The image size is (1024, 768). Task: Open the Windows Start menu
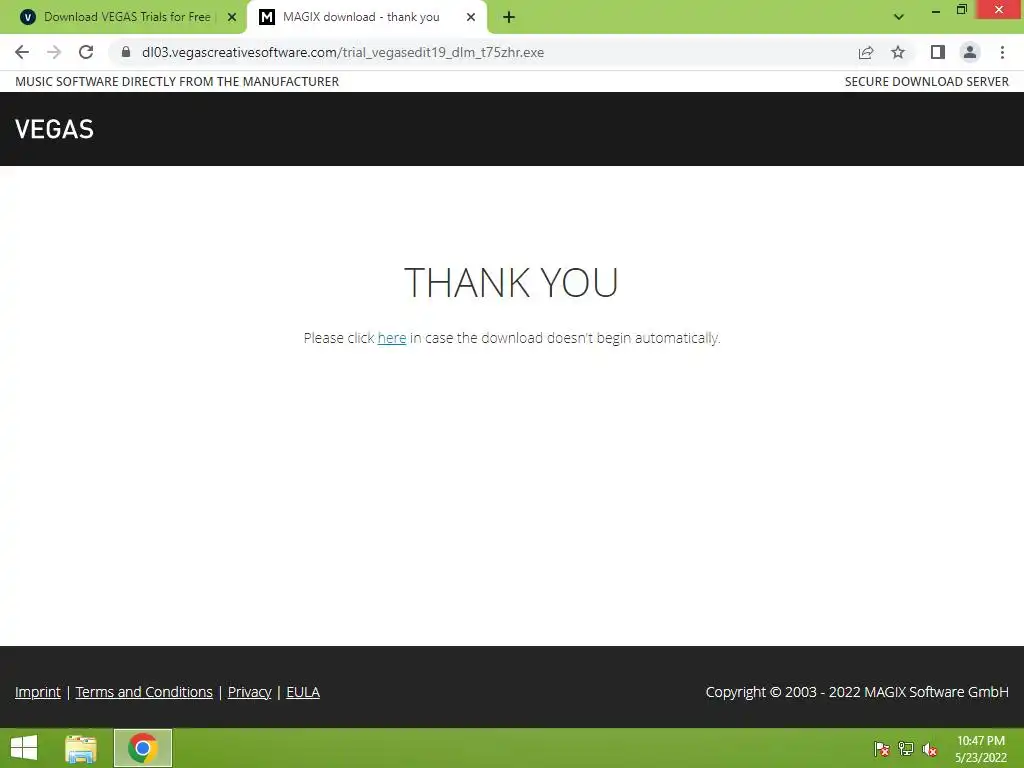[24, 748]
